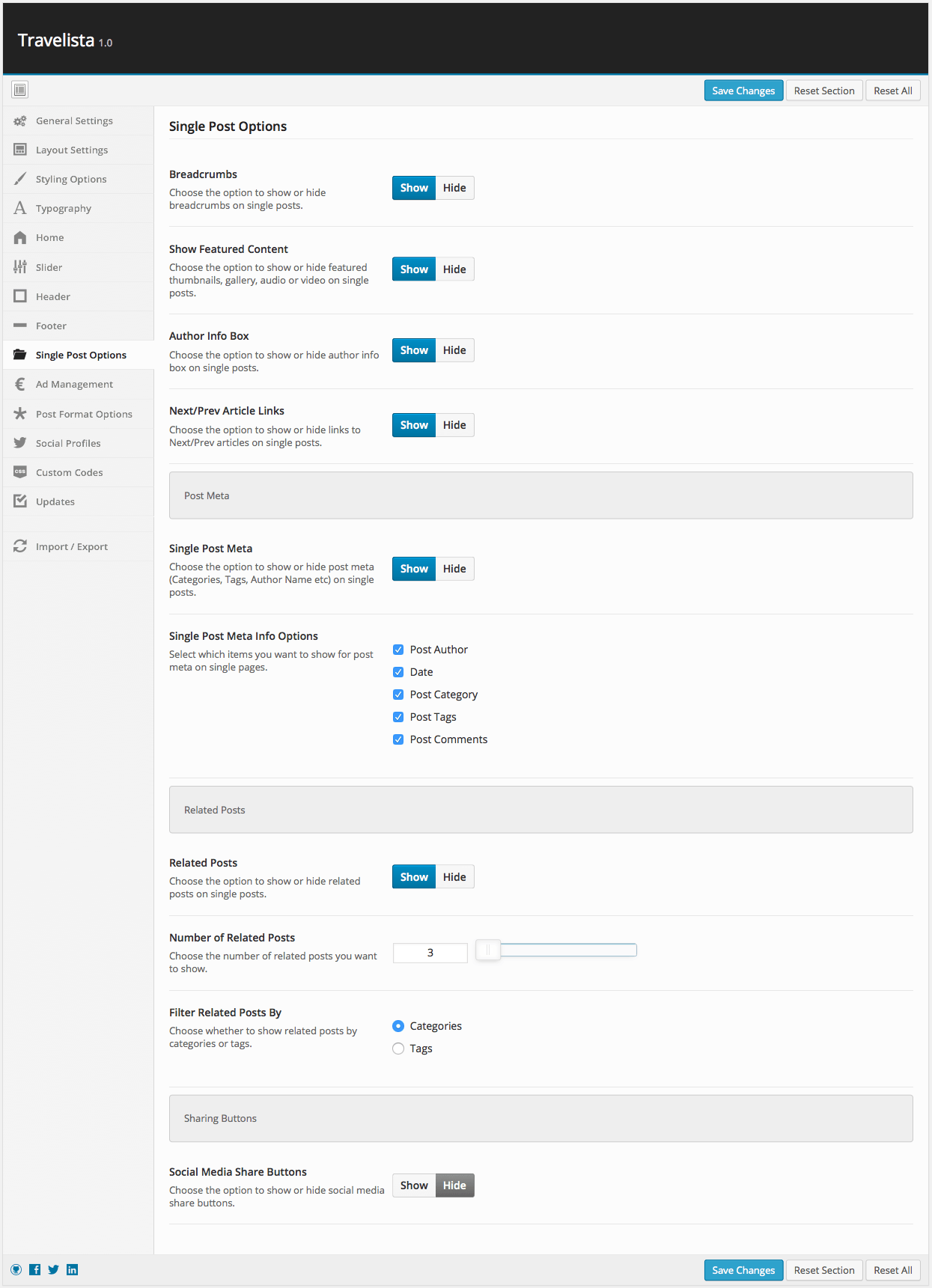This screenshot has width=932, height=1288.
Task: Click the Styling Options brush icon
Action: [x=20, y=179]
